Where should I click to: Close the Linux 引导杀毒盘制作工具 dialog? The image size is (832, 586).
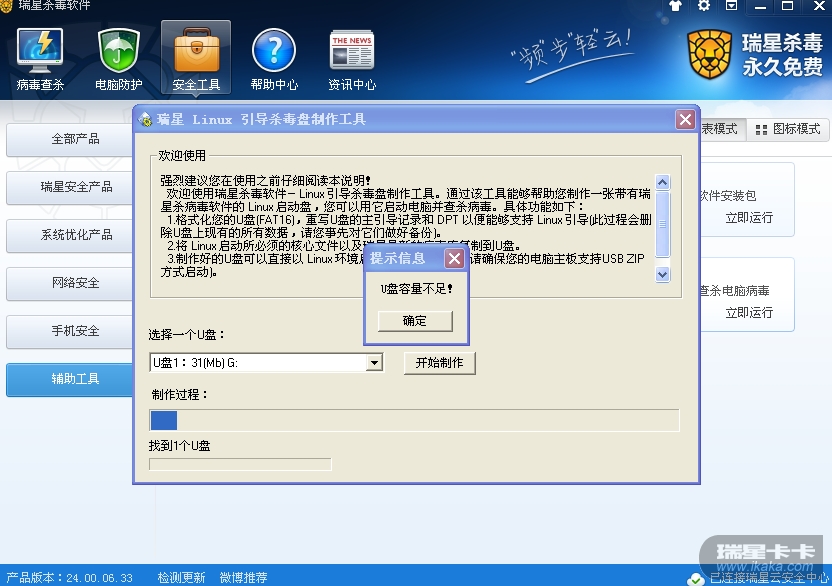(x=685, y=119)
